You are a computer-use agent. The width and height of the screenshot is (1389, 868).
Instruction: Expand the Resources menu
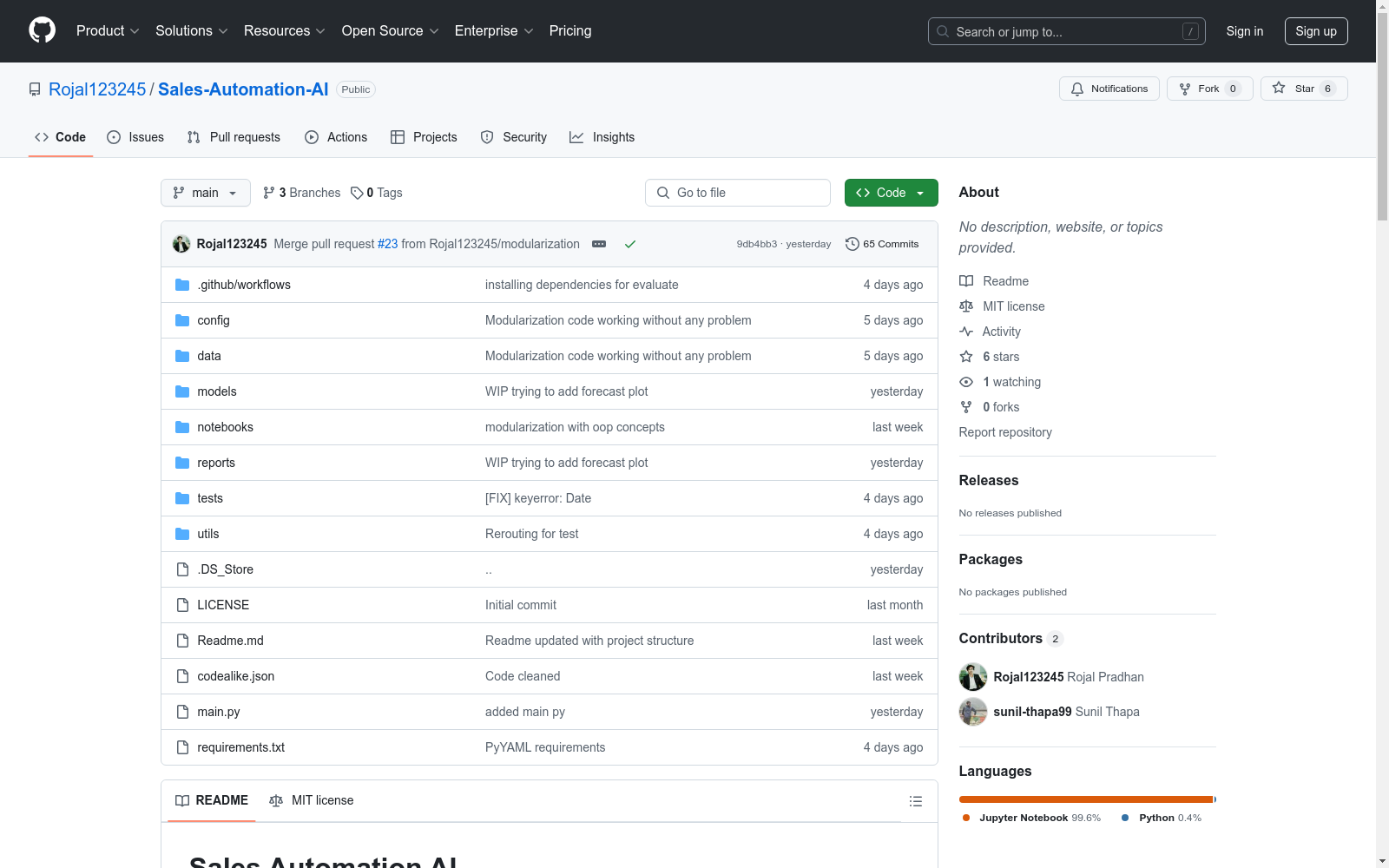(x=285, y=30)
